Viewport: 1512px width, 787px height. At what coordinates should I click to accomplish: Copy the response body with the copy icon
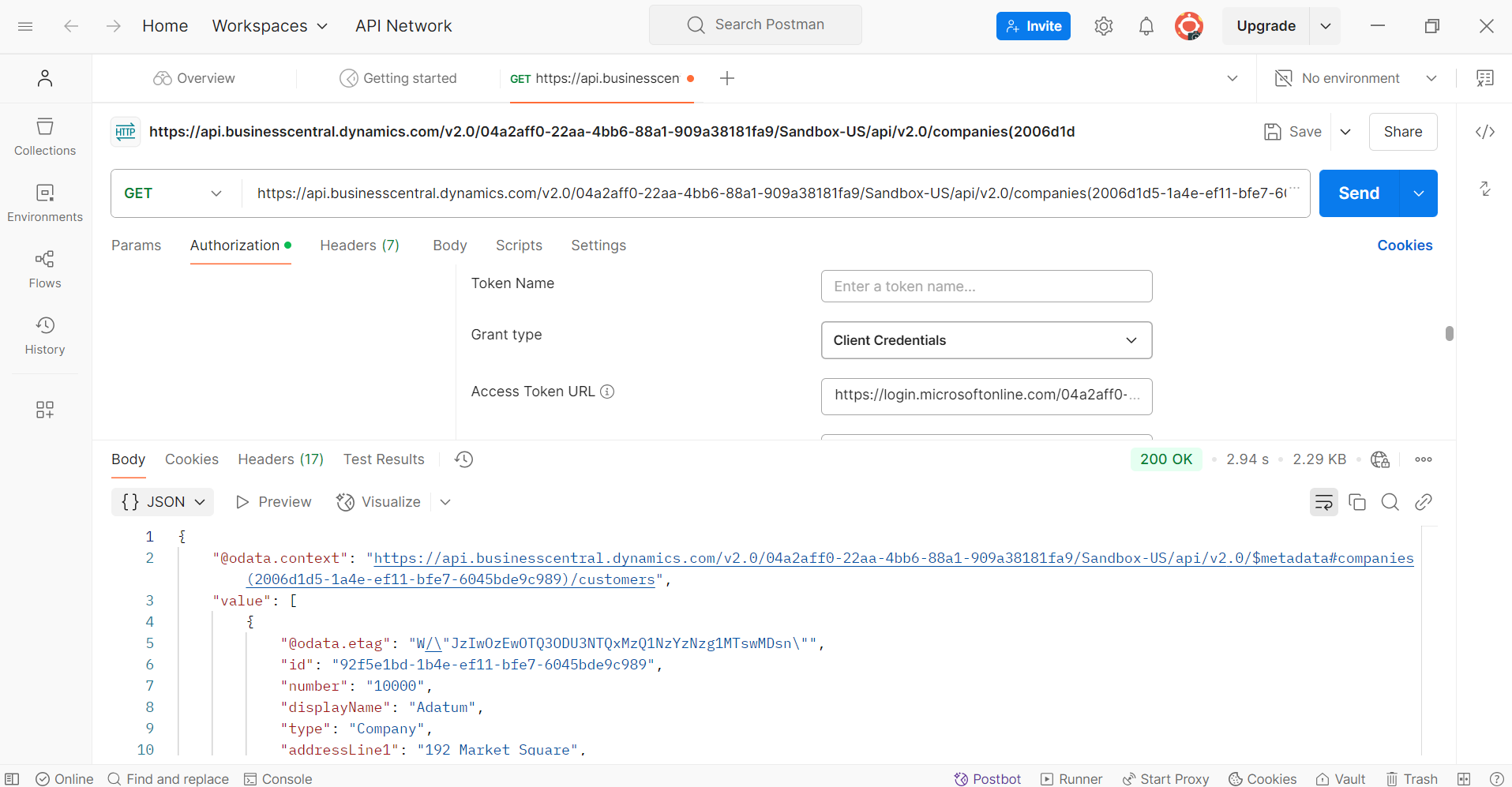point(1357,502)
